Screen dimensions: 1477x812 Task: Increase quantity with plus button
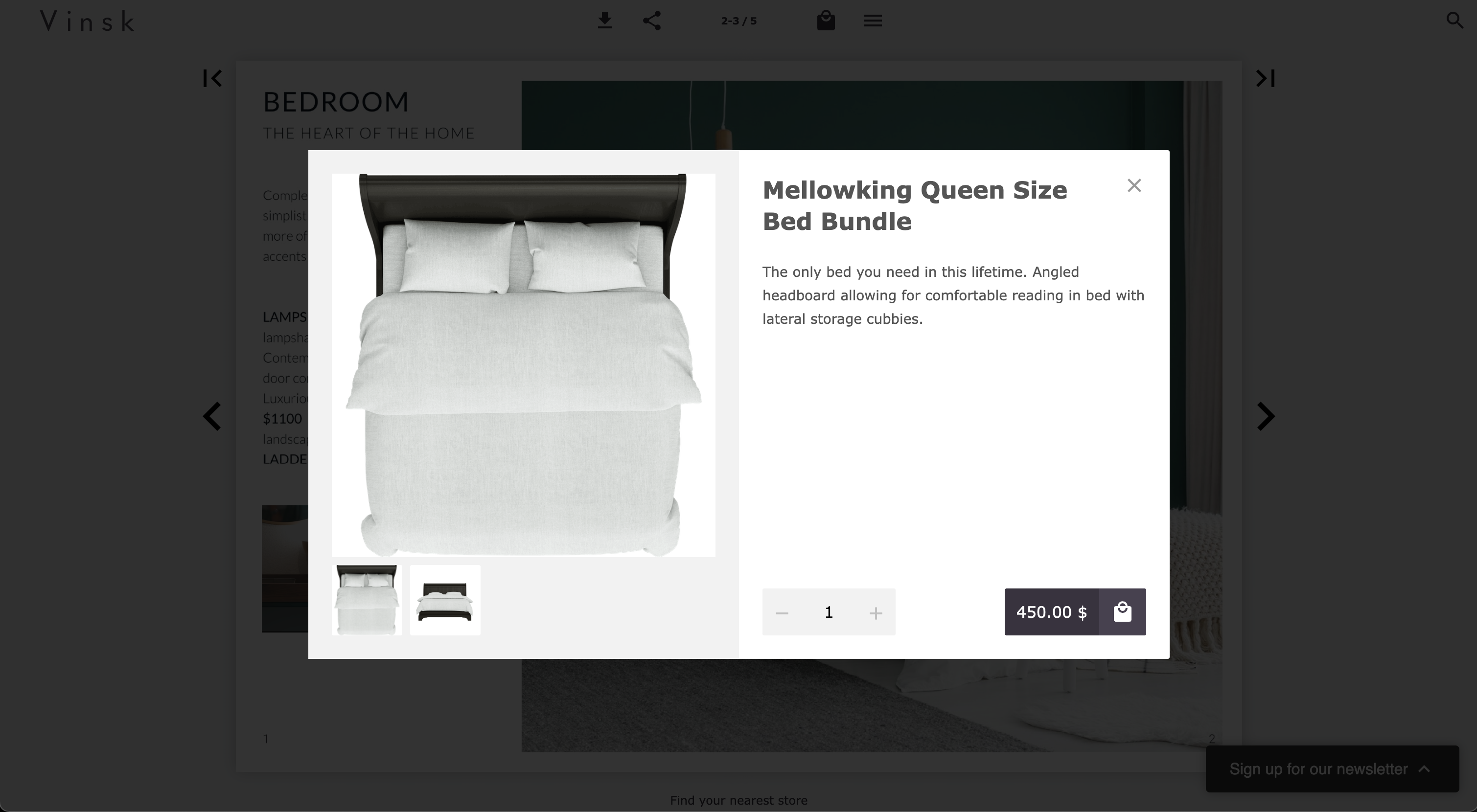(x=876, y=613)
